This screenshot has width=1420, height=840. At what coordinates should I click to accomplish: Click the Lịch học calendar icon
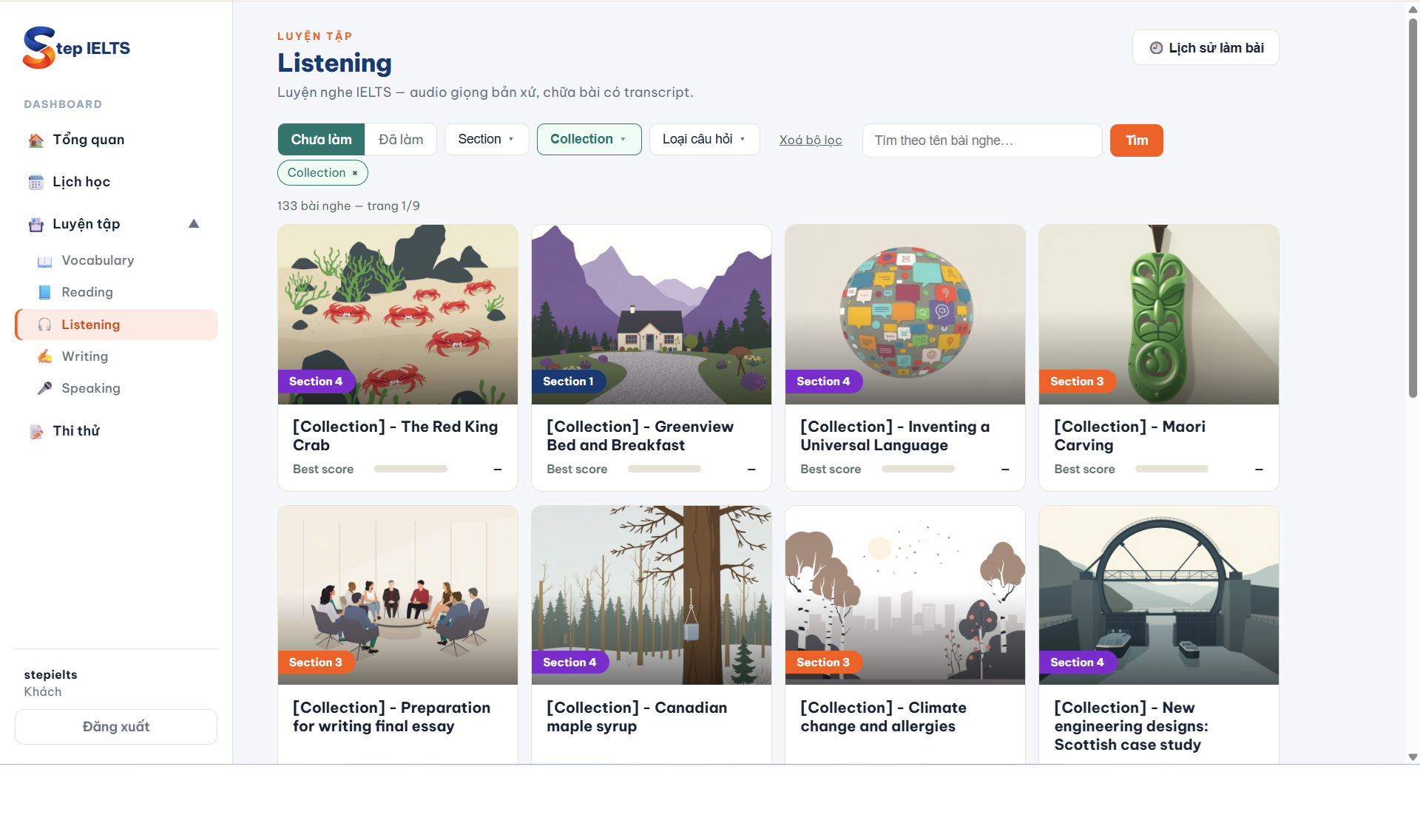point(35,183)
